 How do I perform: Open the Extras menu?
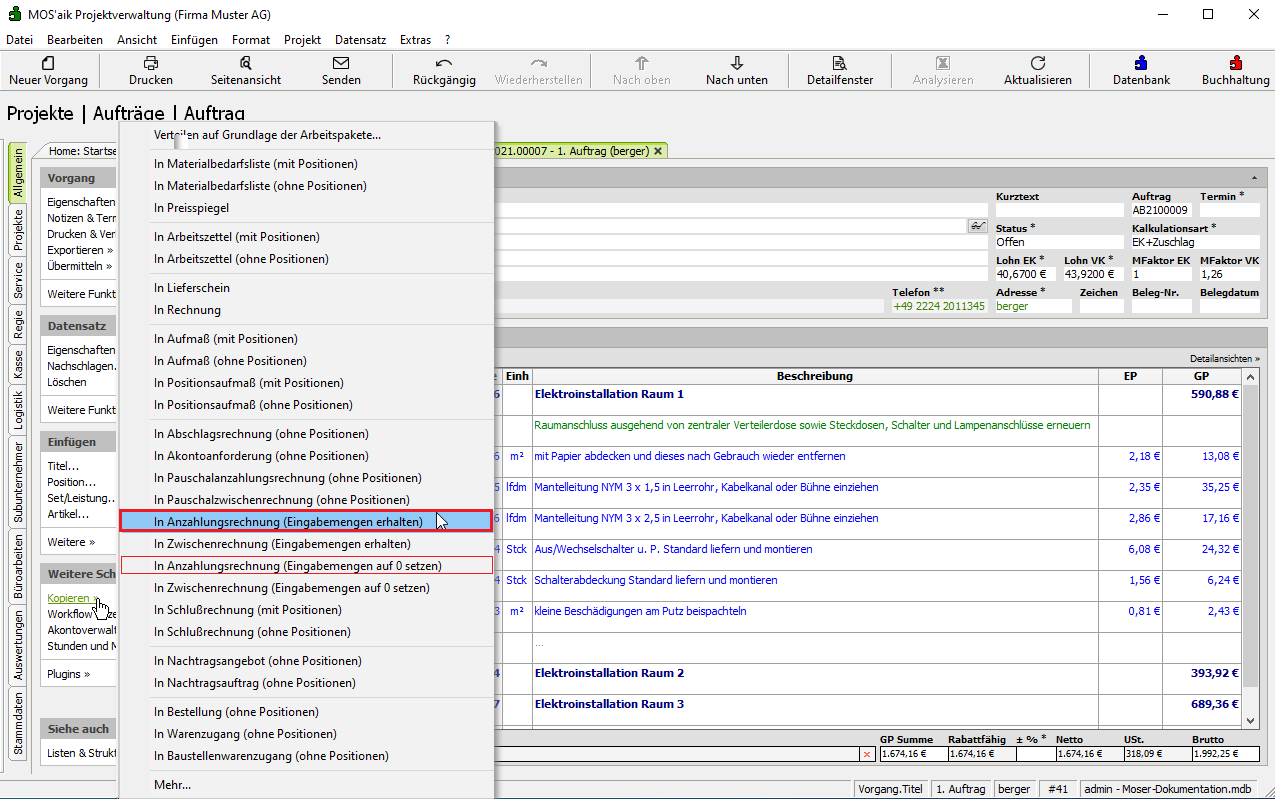click(x=415, y=40)
